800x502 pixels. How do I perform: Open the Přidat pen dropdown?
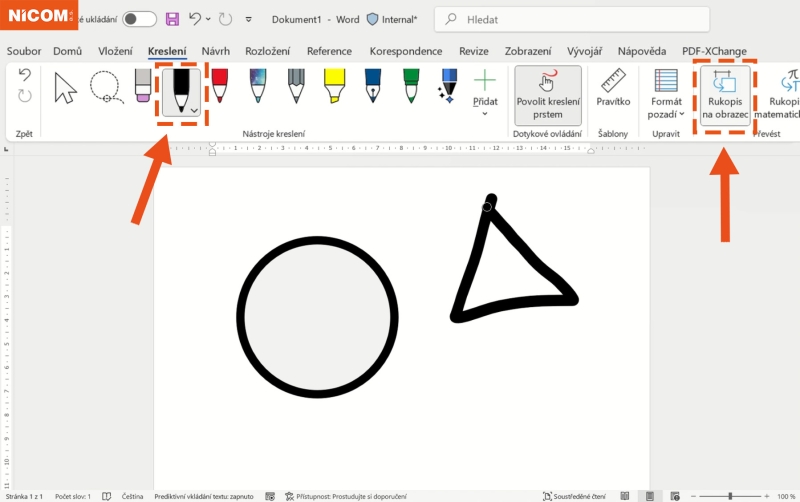point(485,113)
